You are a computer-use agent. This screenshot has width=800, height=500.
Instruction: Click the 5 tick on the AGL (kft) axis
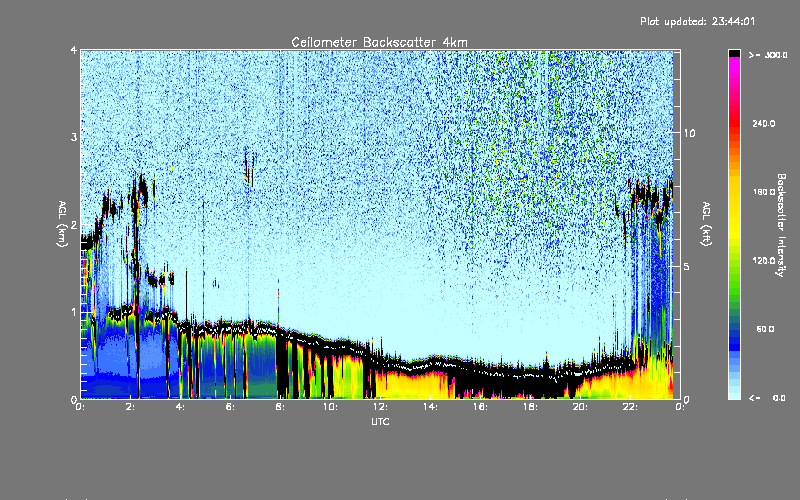tap(687, 266)
